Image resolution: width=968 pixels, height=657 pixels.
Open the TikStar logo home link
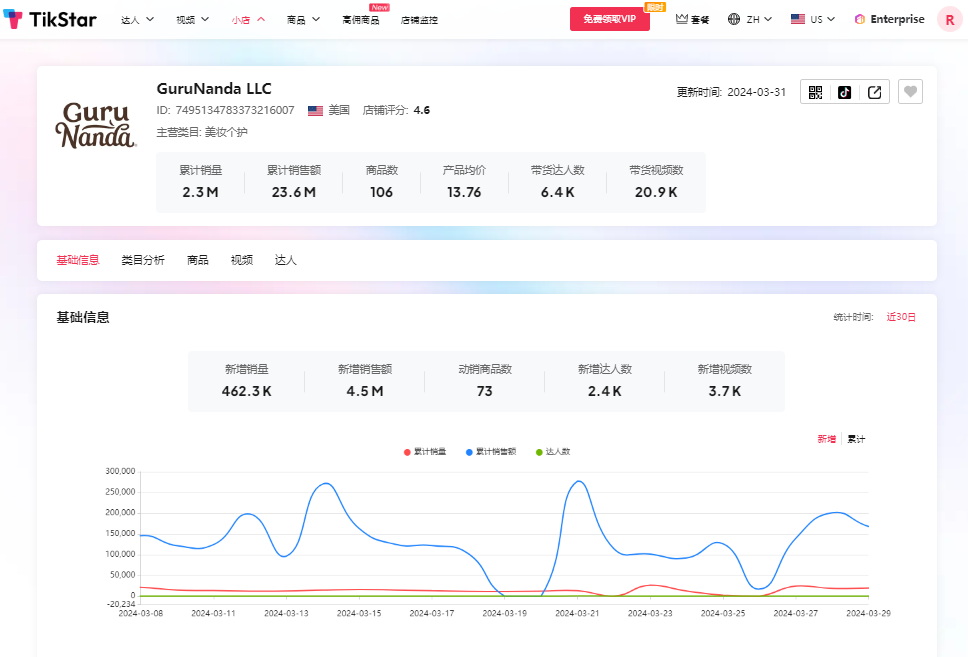coord(50,19)
